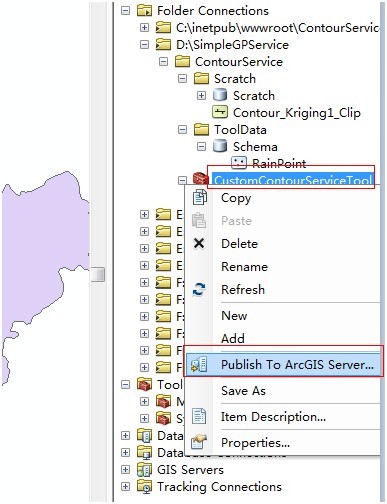
Task: Click the Tracking Connections icon
Action: pyautogui.click(x=144, y=486)
